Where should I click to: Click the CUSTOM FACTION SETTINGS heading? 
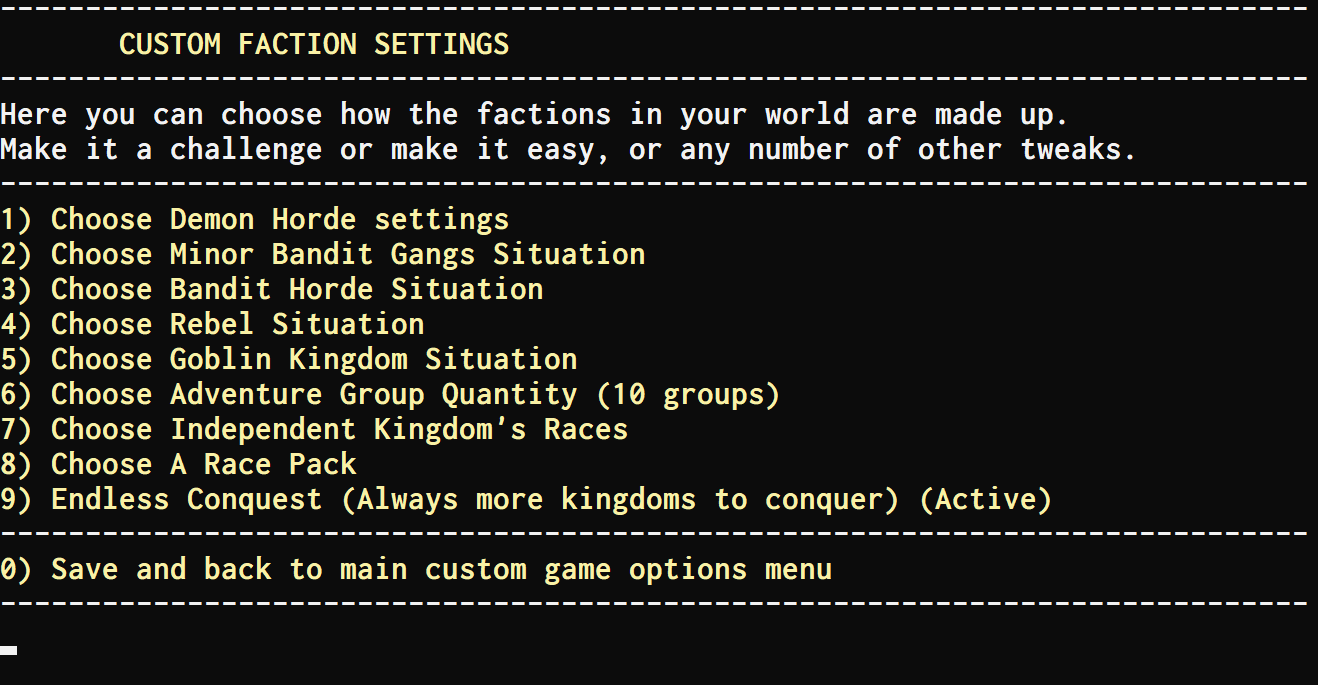314,44
